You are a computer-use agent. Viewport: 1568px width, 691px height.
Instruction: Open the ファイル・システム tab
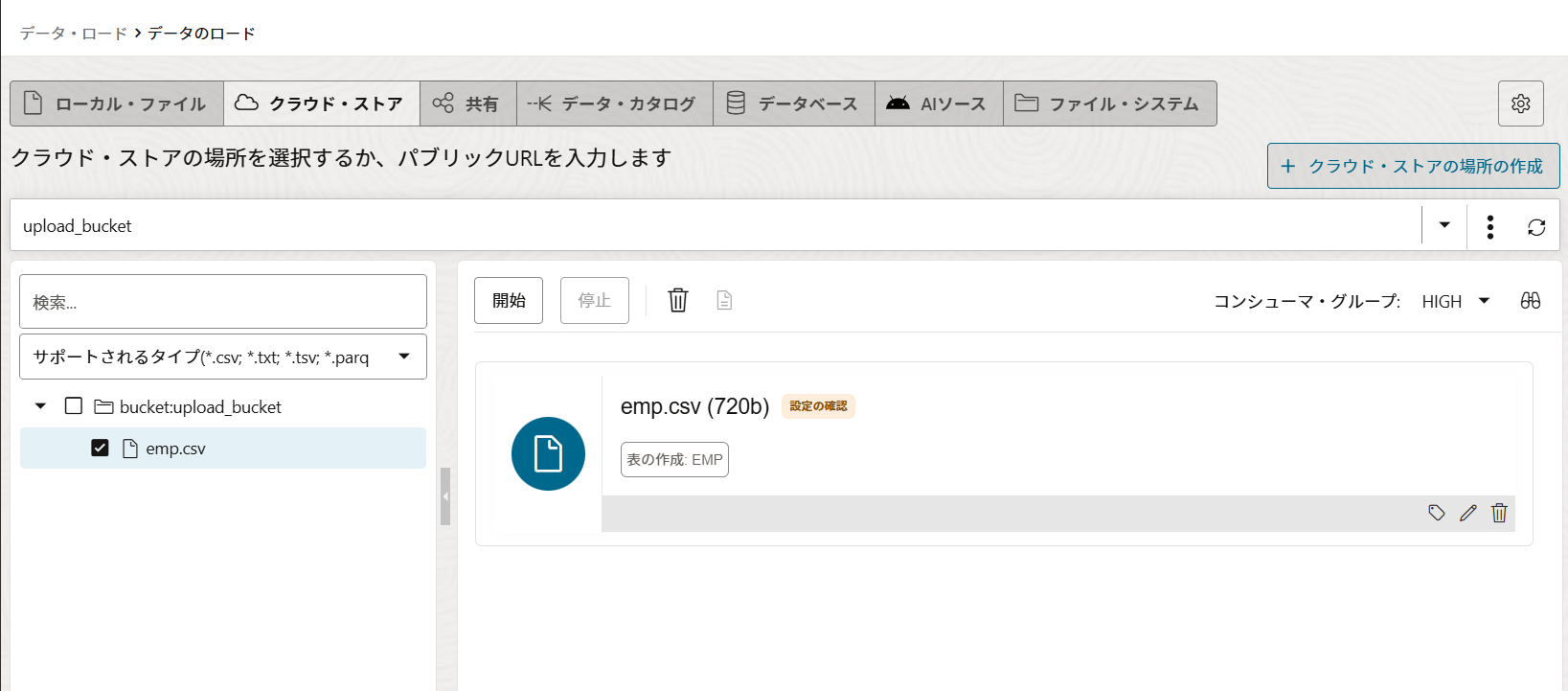tap(1110, 104)
